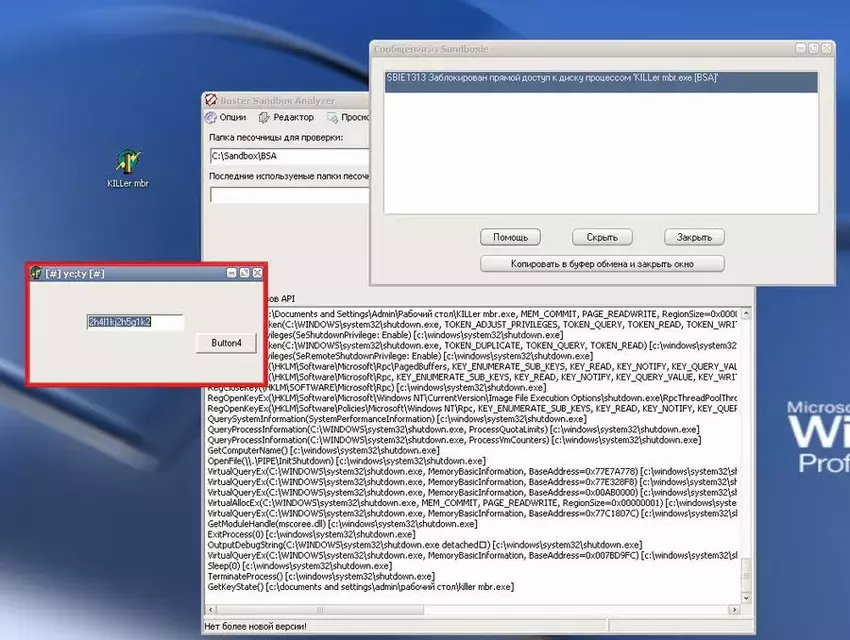Click the Помощь button in Sandboxie messages
This screenshot has height=640, width=850.
(510, 237)
